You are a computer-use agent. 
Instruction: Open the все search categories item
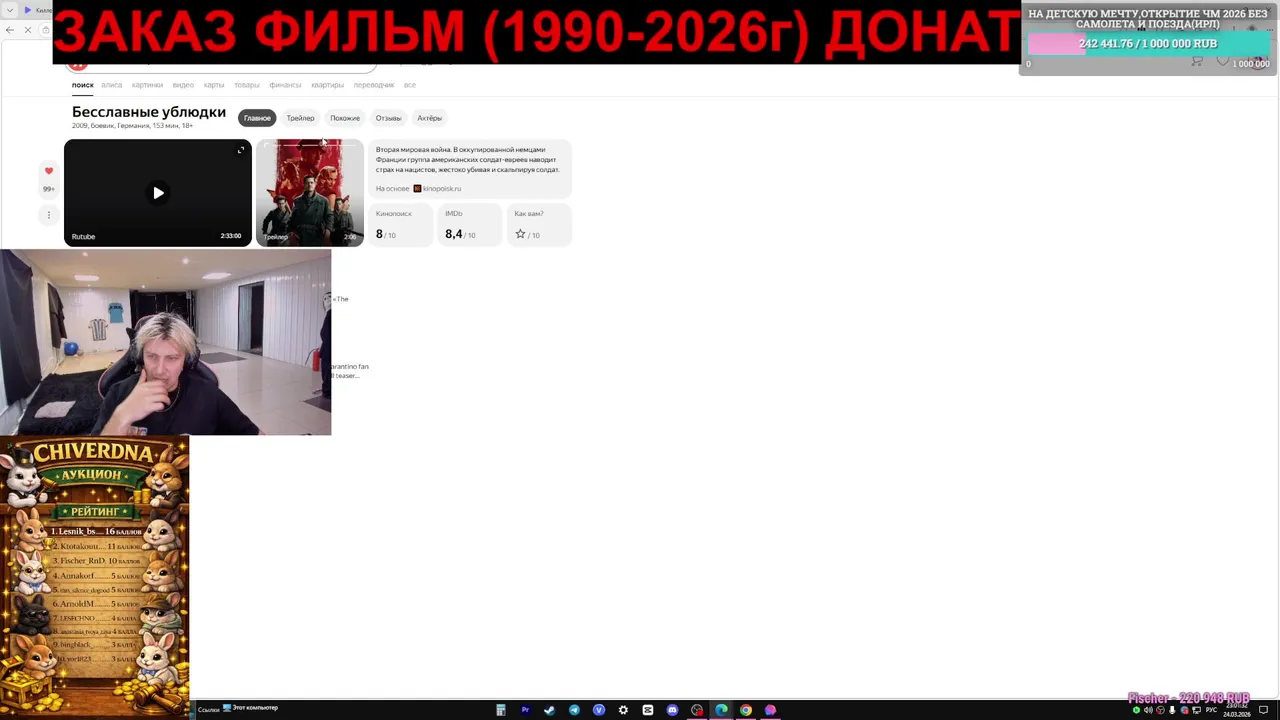click(410, 85)
